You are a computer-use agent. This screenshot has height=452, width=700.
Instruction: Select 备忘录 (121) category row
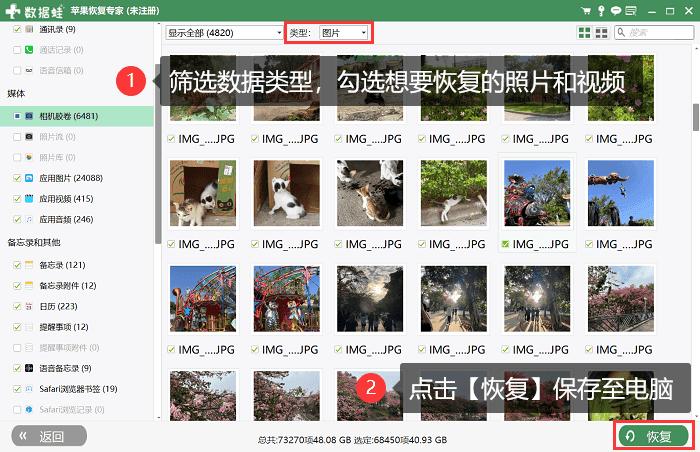click(x=77, y=265)
